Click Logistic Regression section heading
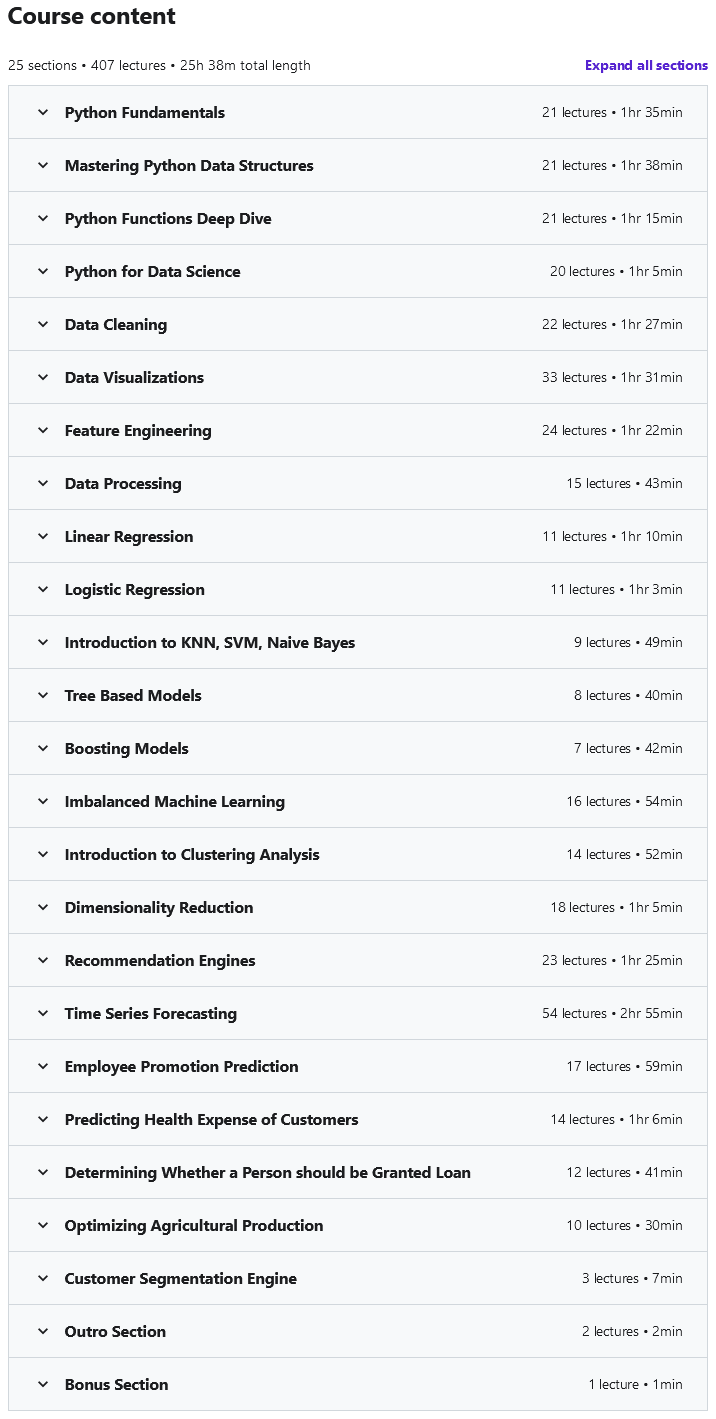 [134, 589]
